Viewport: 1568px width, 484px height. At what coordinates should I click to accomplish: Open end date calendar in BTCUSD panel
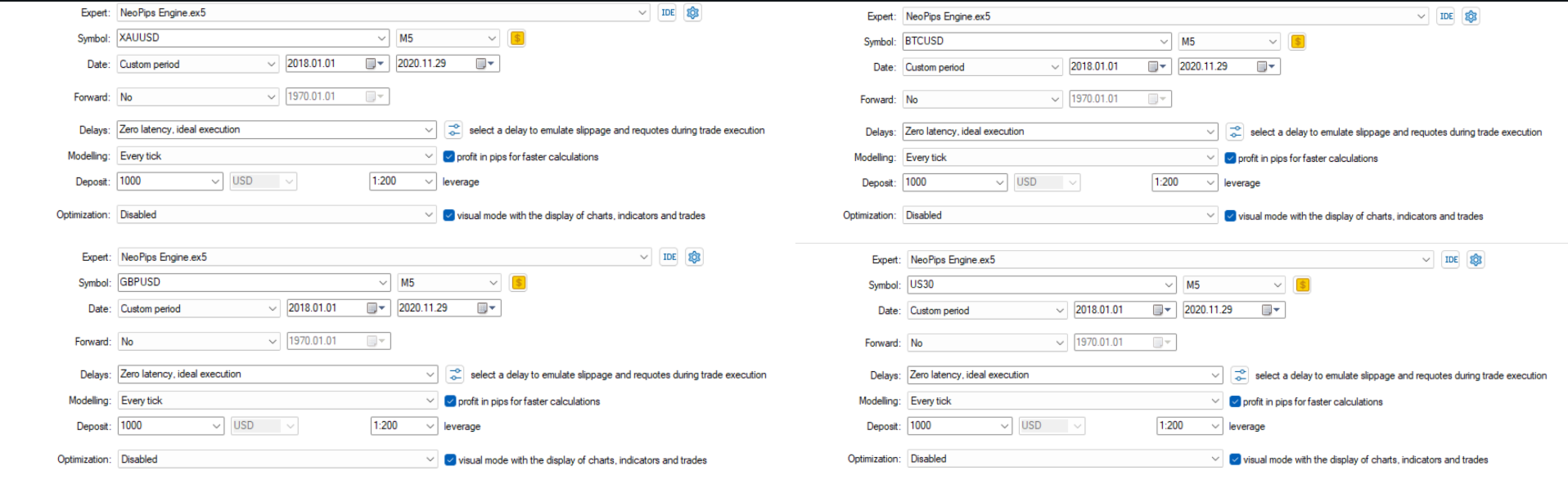pyautogui.click(x=1266, y=67)
